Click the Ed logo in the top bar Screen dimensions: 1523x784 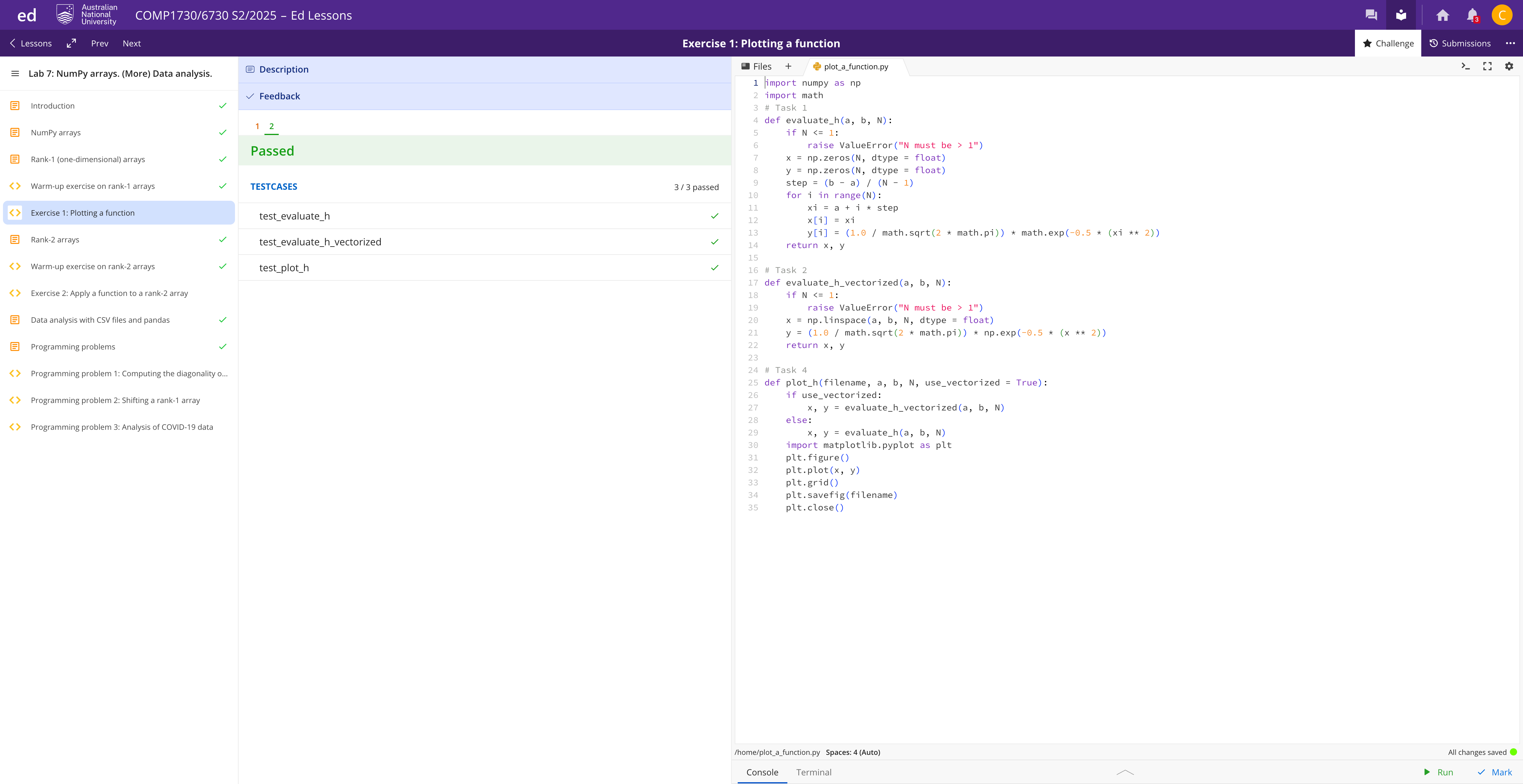click(26, 15)
